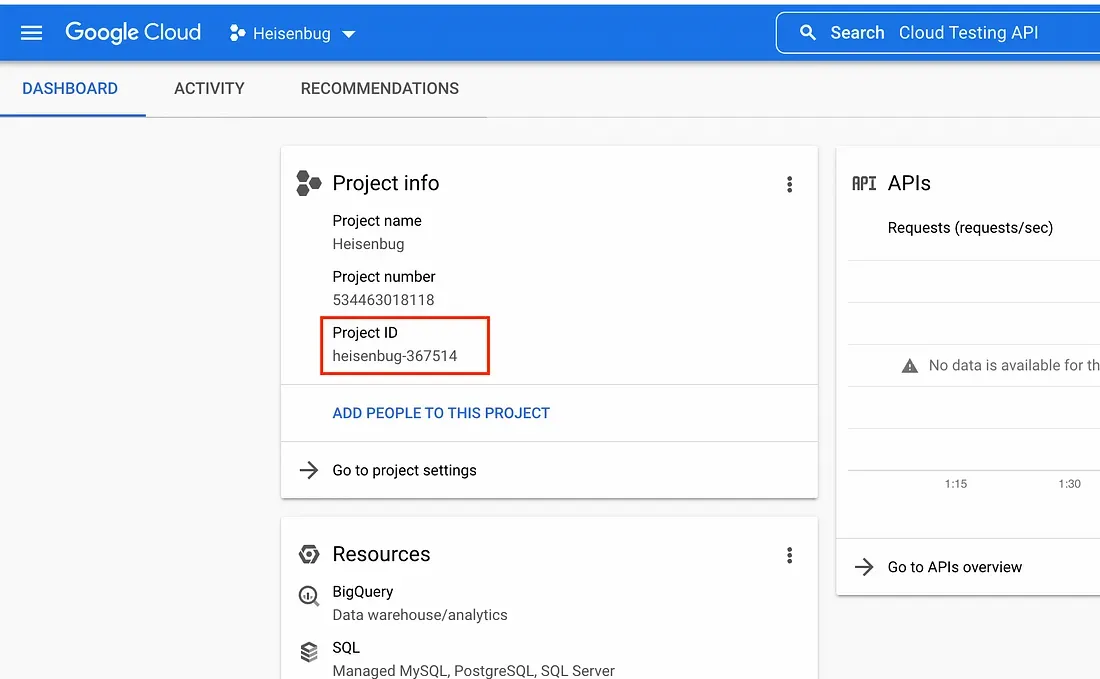
Task: Click the Project number label
Action: [384, 276]
